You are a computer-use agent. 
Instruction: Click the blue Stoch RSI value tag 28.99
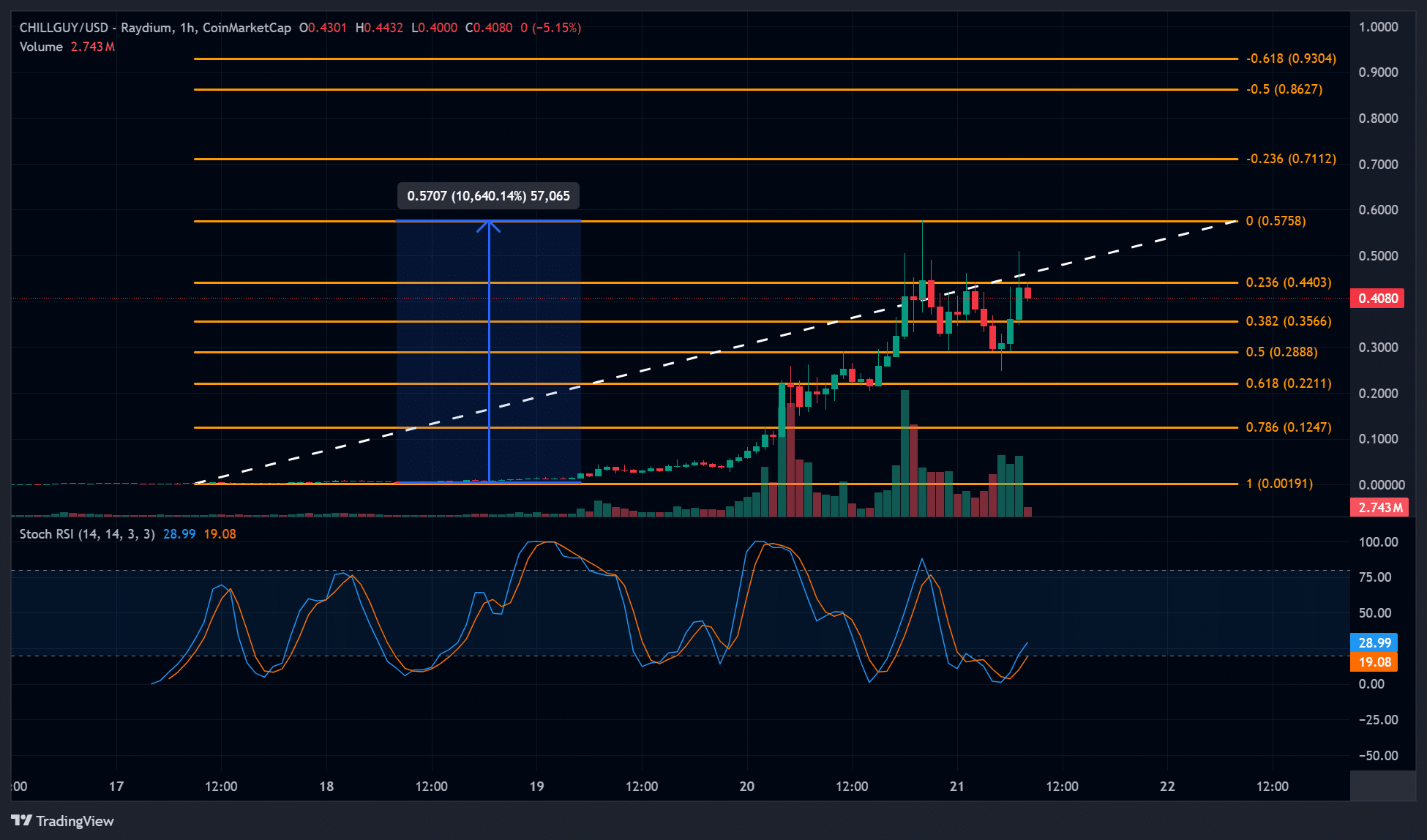point(1374,643)
